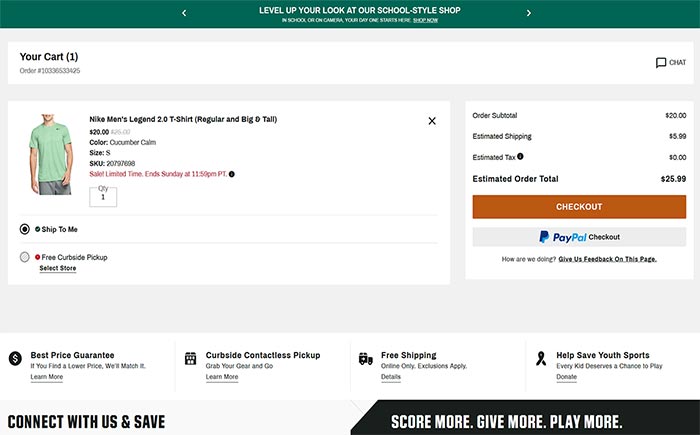Click the Youth Sports ribbon icon
This screenshot has height=435, width=700.
pos(541,358)
